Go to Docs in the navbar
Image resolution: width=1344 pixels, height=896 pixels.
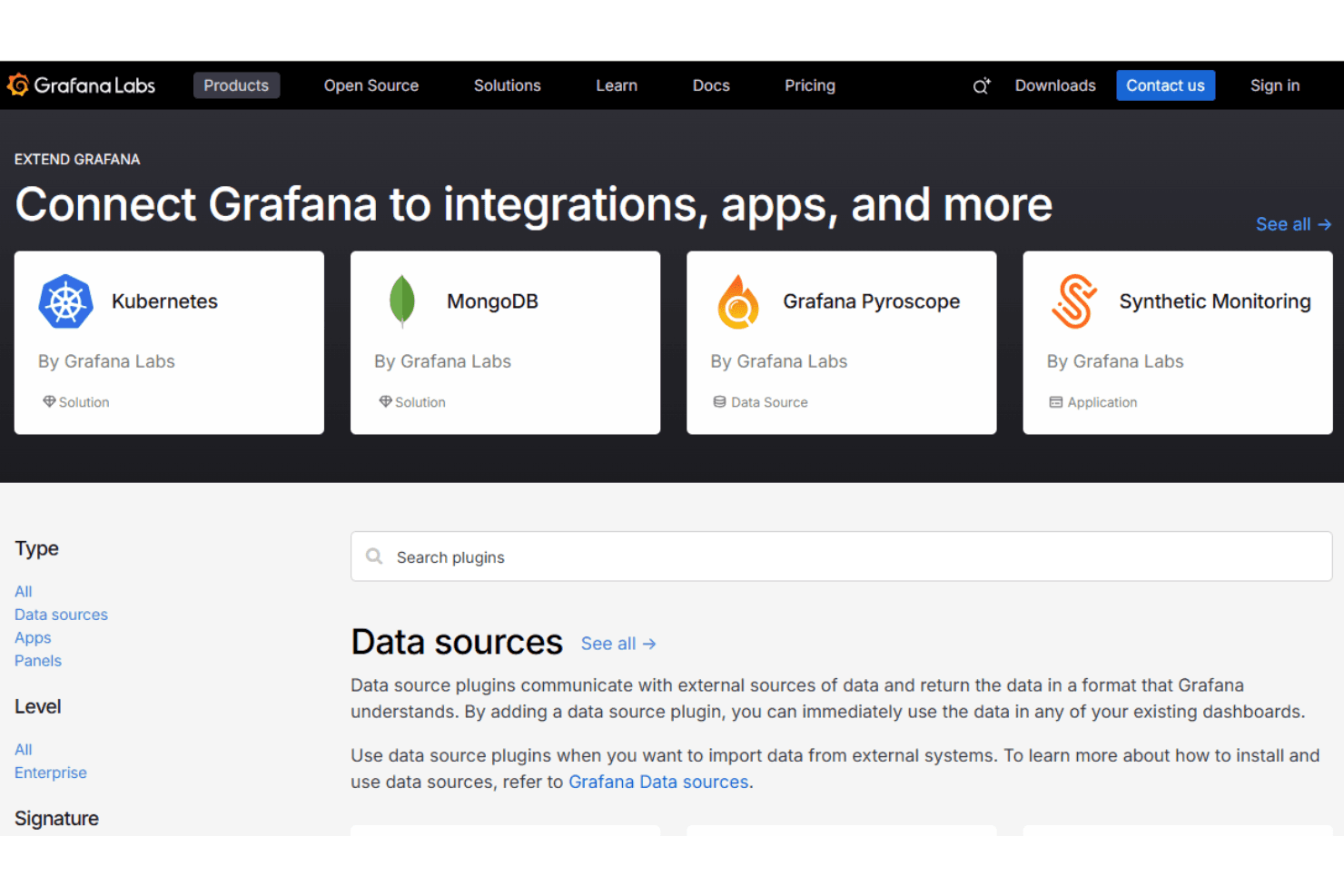coord(711,85)
